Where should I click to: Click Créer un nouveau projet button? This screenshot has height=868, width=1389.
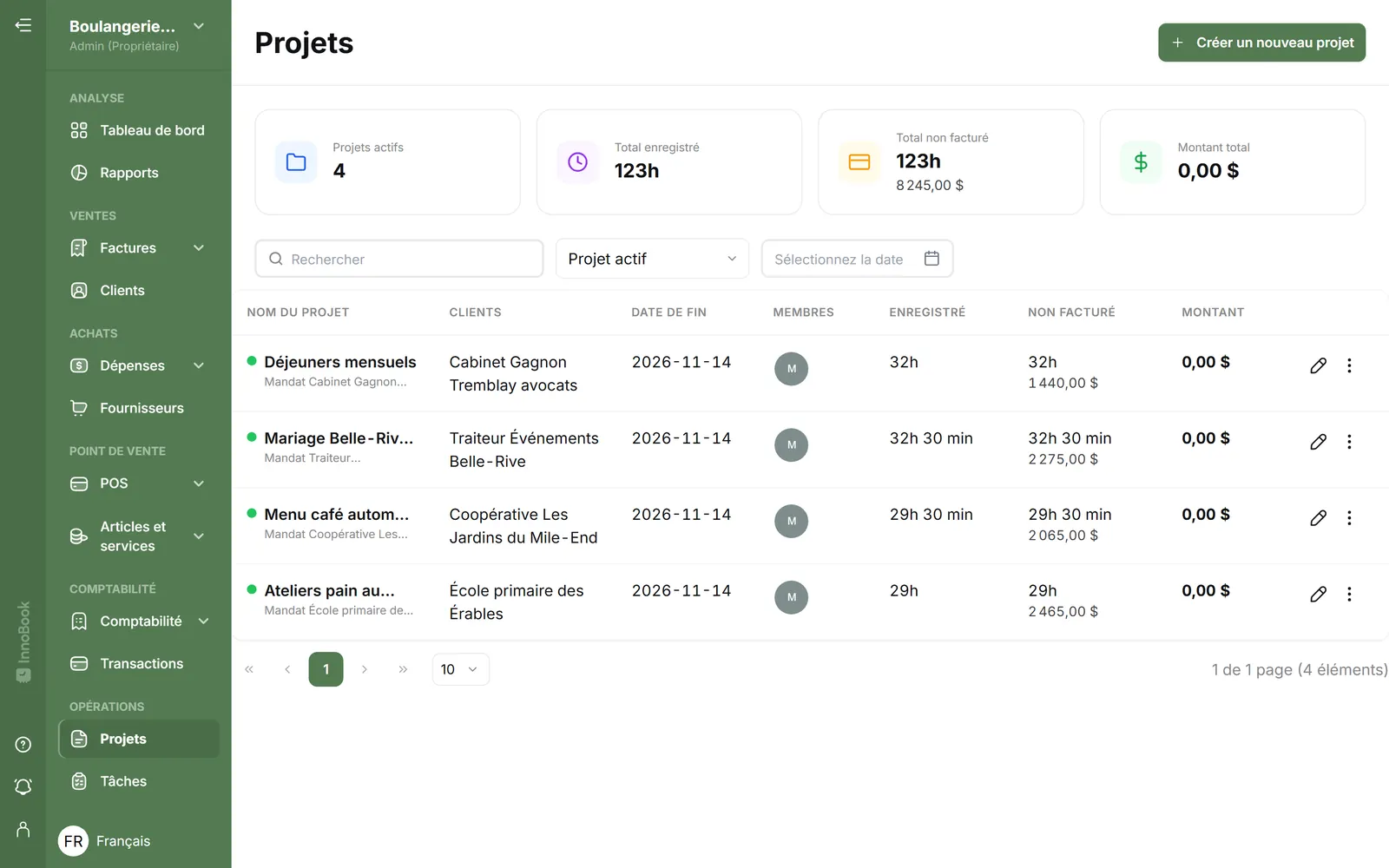click(1261, 43)
